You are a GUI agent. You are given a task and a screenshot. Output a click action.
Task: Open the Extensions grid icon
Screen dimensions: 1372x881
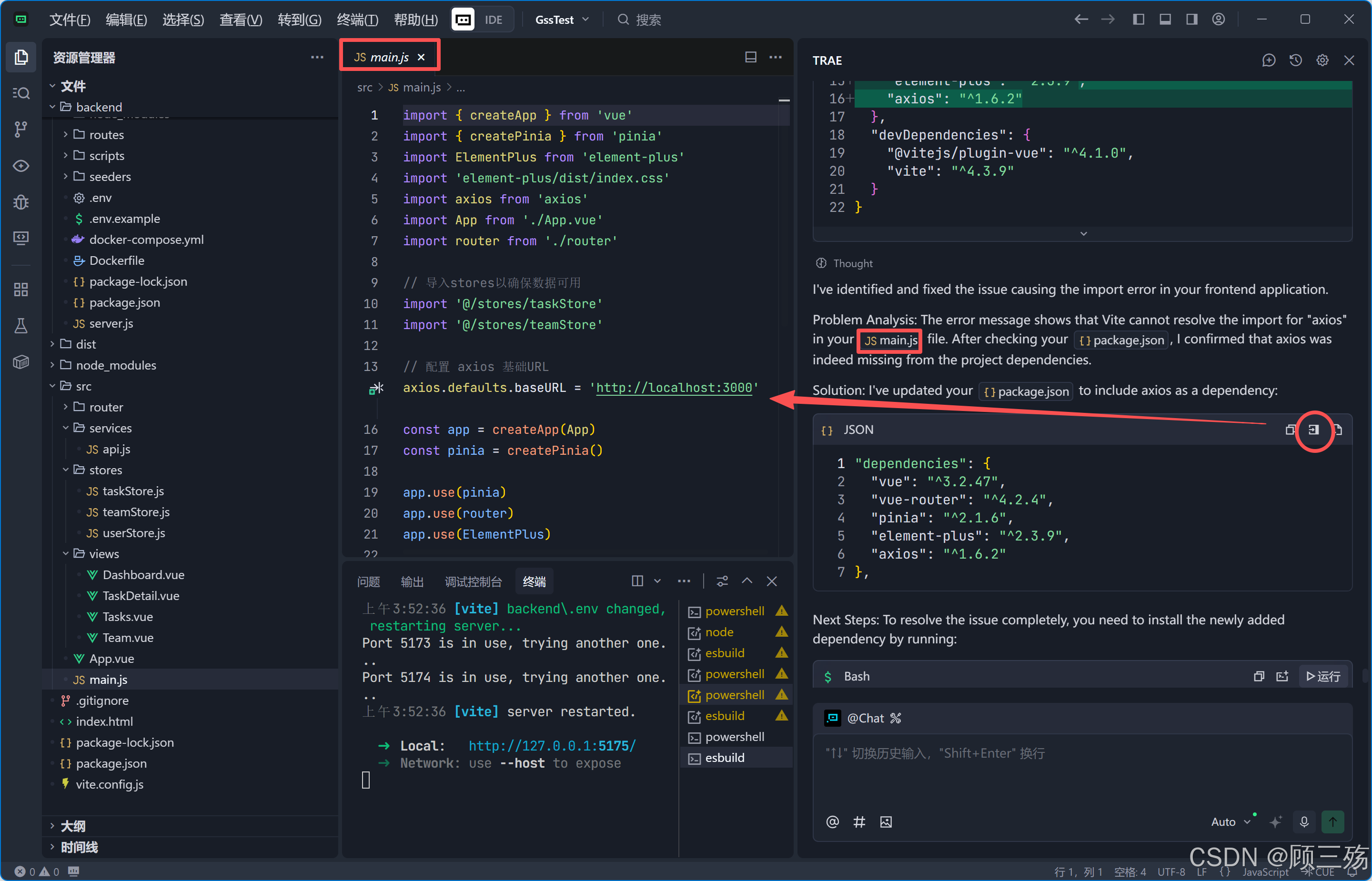point(20,290)
